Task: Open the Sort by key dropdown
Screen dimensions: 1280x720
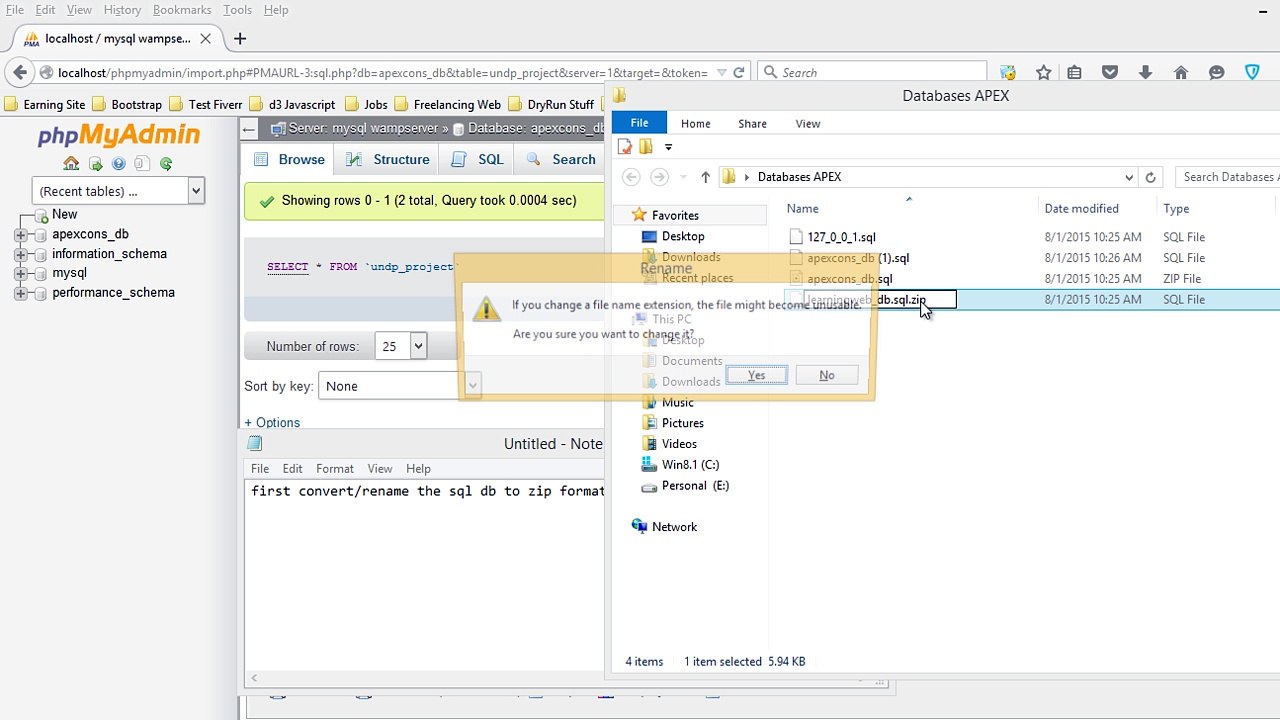Action: tap(399, 386)
